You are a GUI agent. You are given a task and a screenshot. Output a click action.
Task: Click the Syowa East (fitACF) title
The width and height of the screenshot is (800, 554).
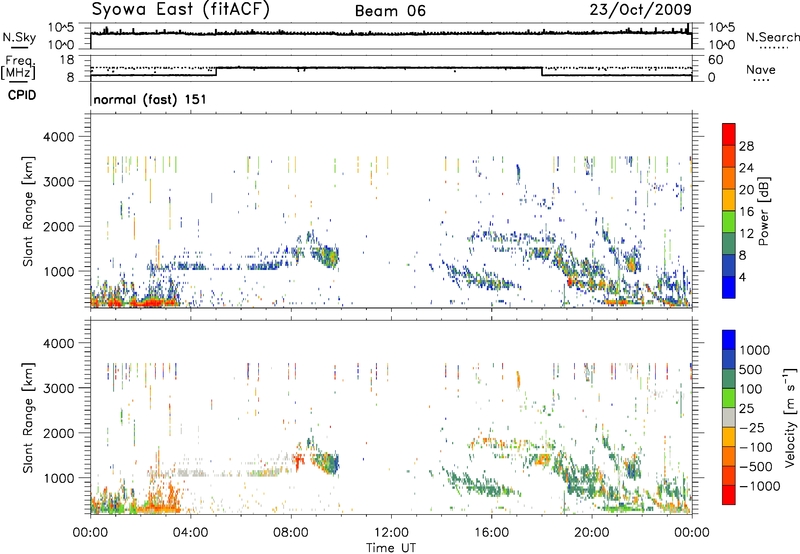[181, 10]
